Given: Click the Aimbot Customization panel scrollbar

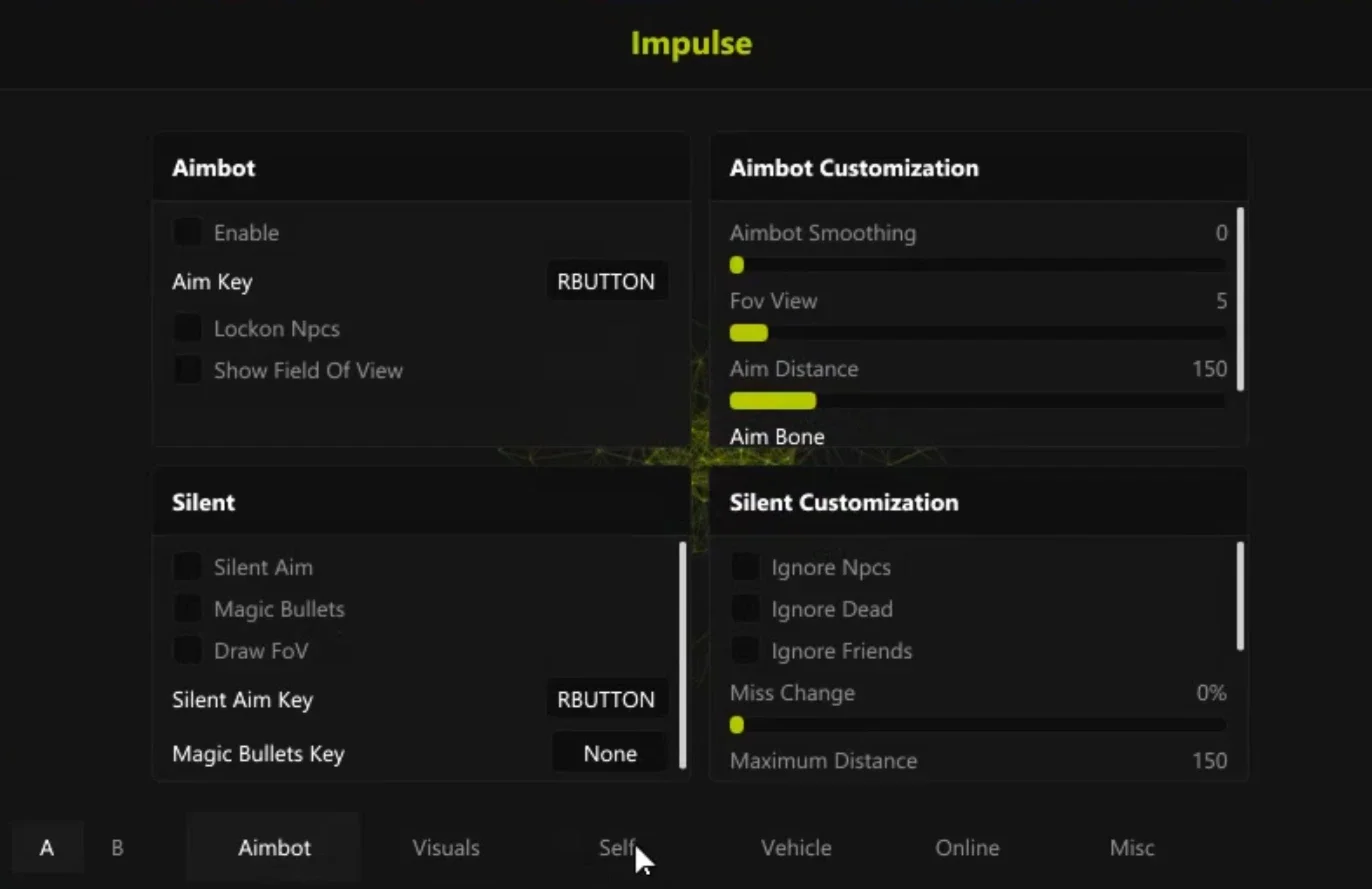Looking at the screenshot, I should [x=1240, y=299].
